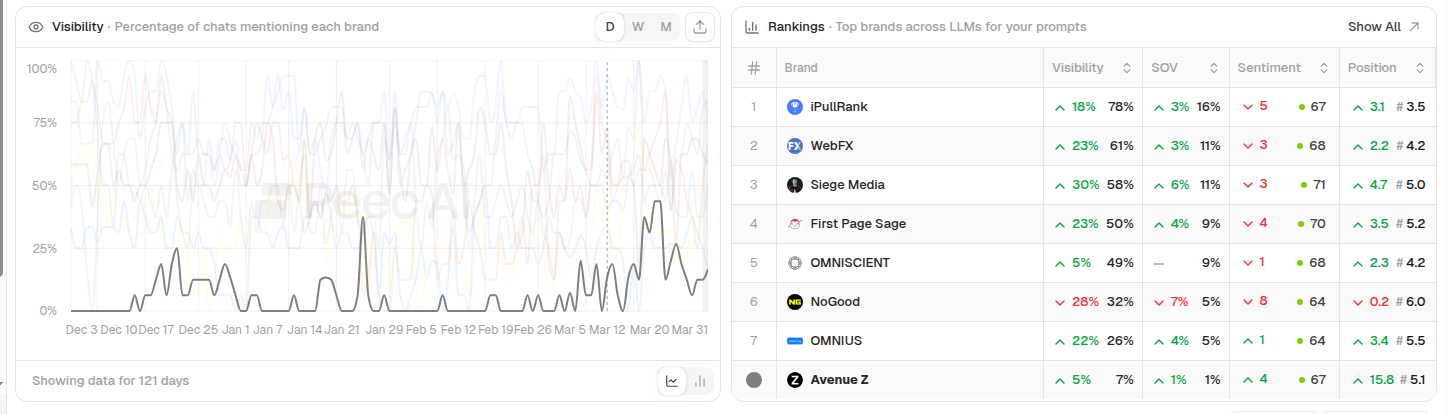Click Avenue Z visibility value 7%
Image resolution: width=1448 pixels, height=414 pixels.
pyautogui.click(x=1125, y=380)
